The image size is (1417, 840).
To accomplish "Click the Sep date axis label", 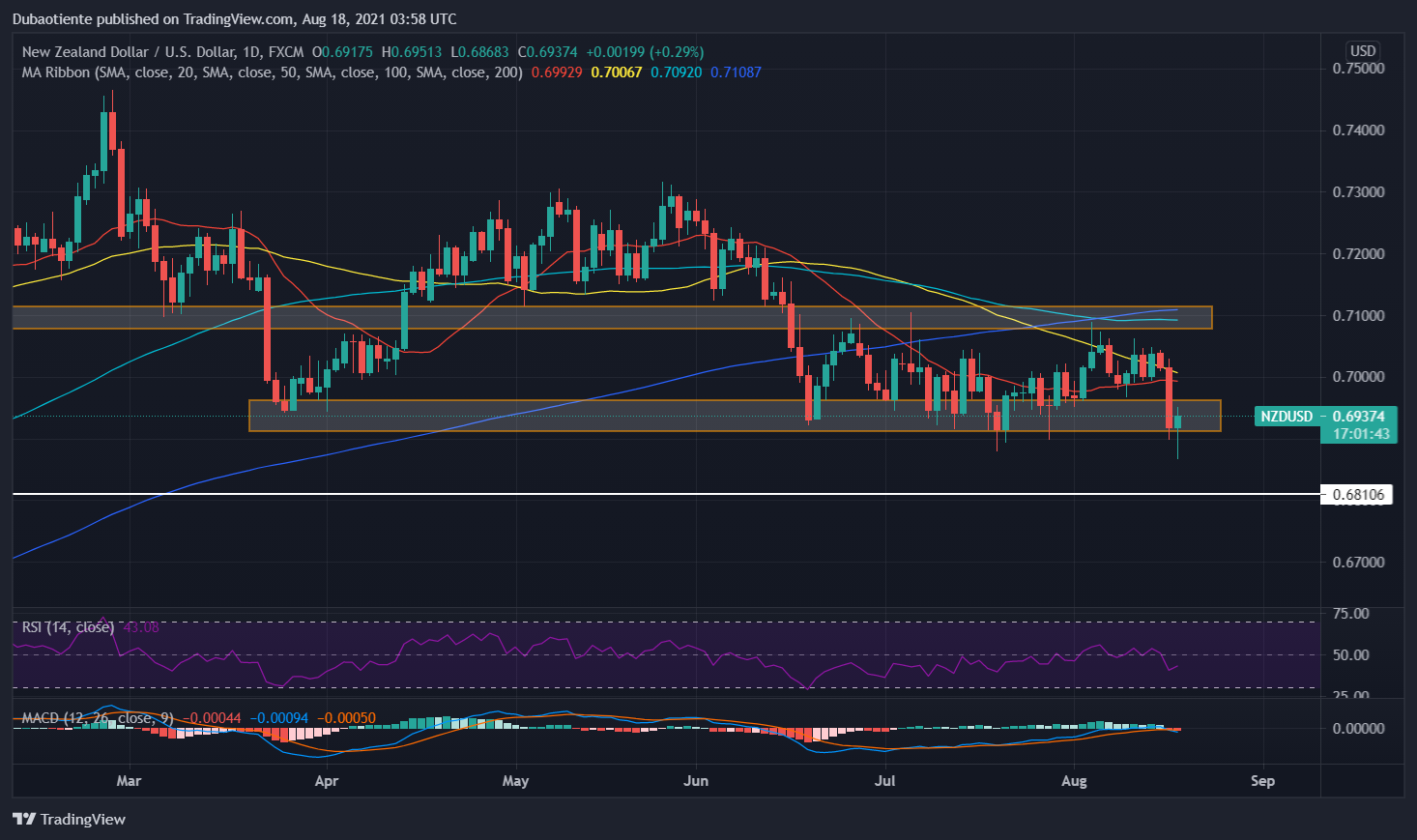I will [x=1262, y=781].
